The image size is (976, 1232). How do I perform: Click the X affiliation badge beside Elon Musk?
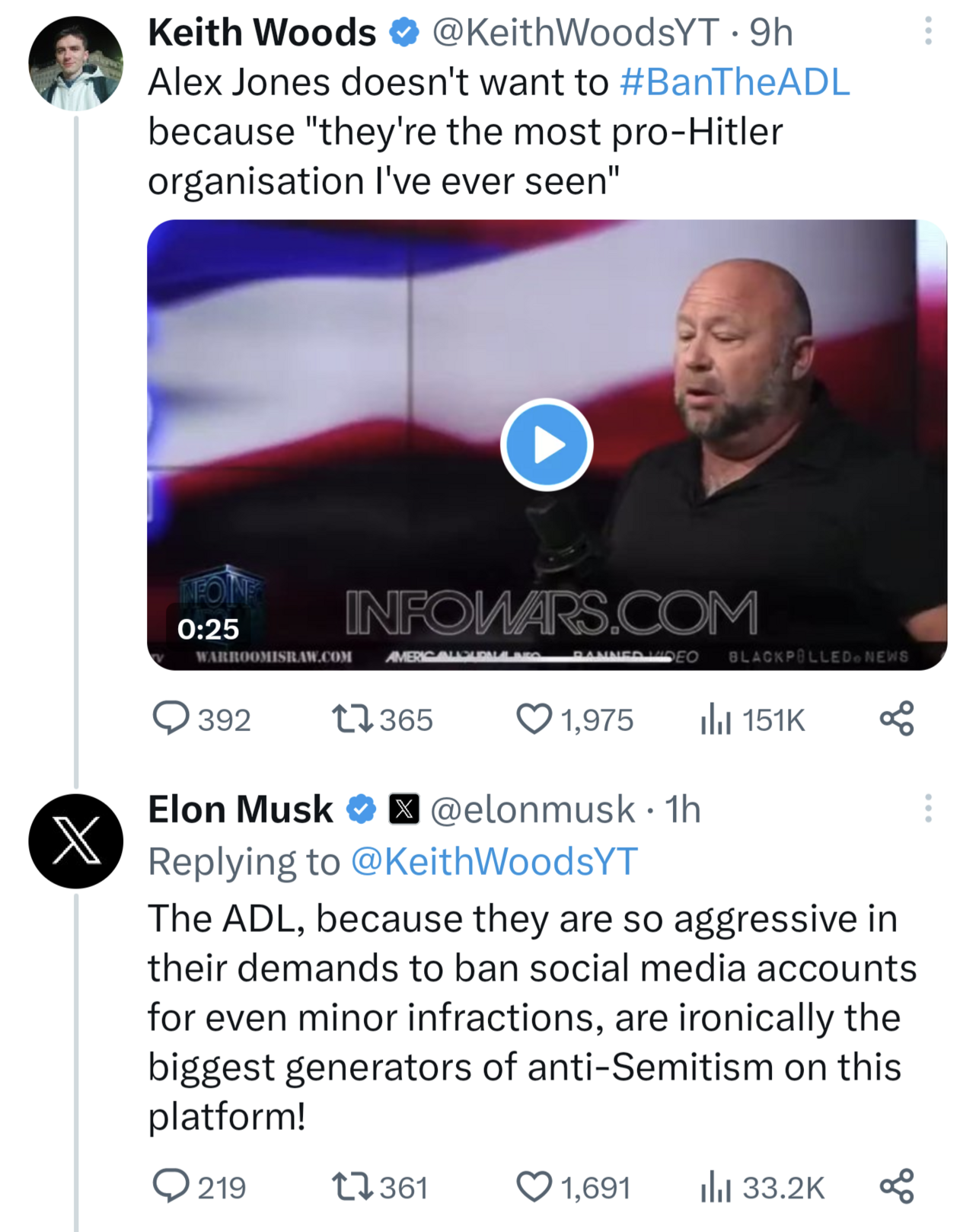tap(403, 809)
